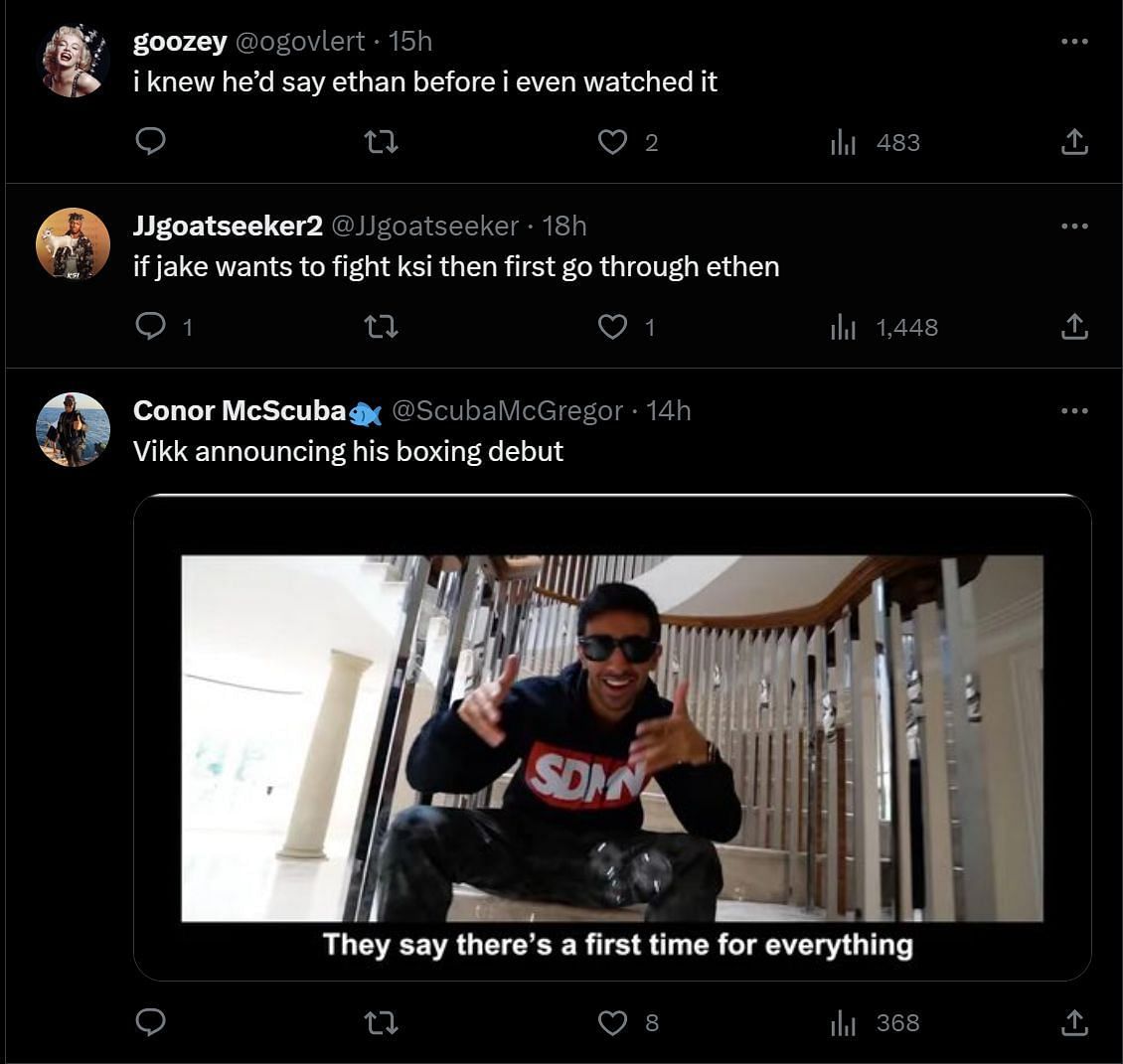Image resolution: width=1123 pixels, height=1064 pixels.
Task: Like goozey's tweet
Action: pos(613,142)
